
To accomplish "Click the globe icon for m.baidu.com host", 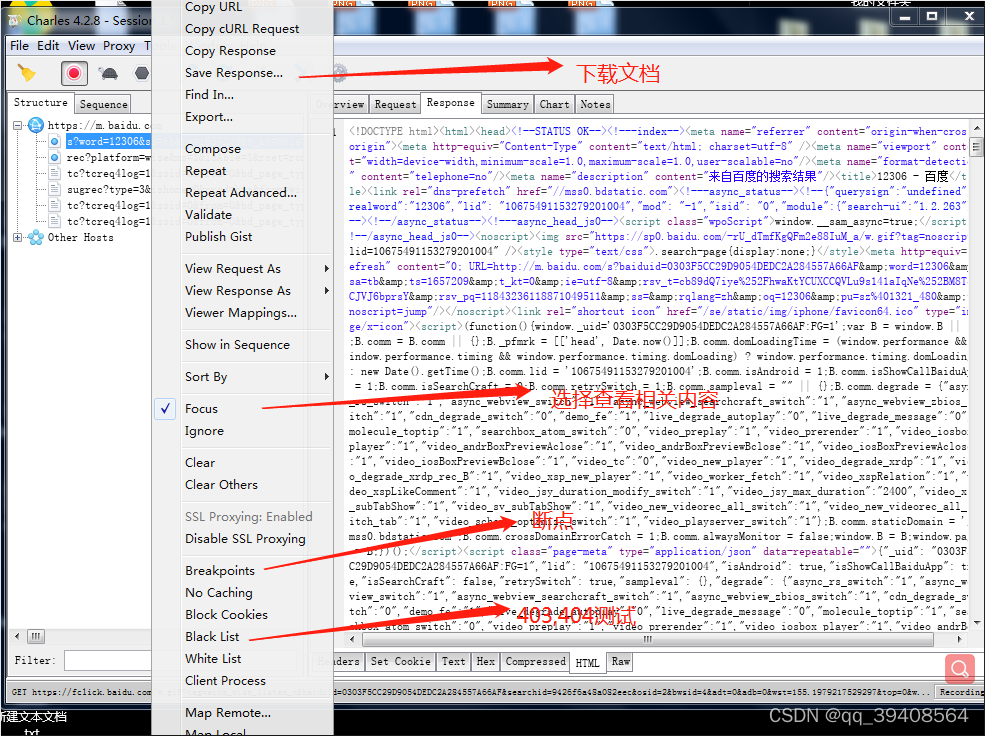I will pos(36,125).
